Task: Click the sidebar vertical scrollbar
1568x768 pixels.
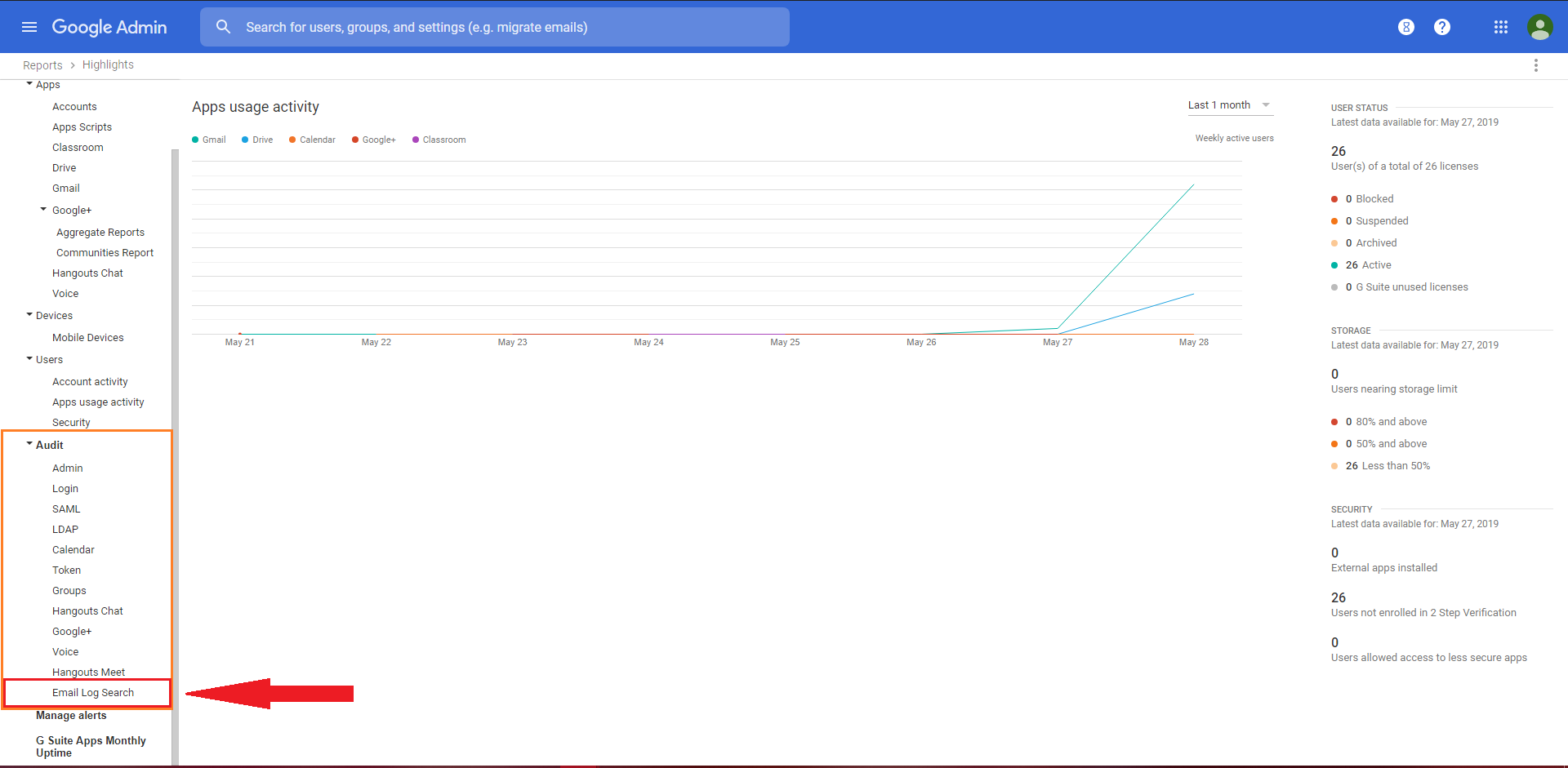Action: tap(175, 457)
